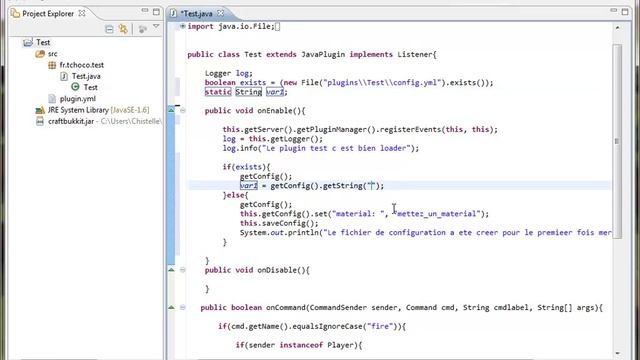The width and height of the screenshot is (640, 360).
Task: Click the craftbukkit.jar jar icon
Action: point(40,121)
